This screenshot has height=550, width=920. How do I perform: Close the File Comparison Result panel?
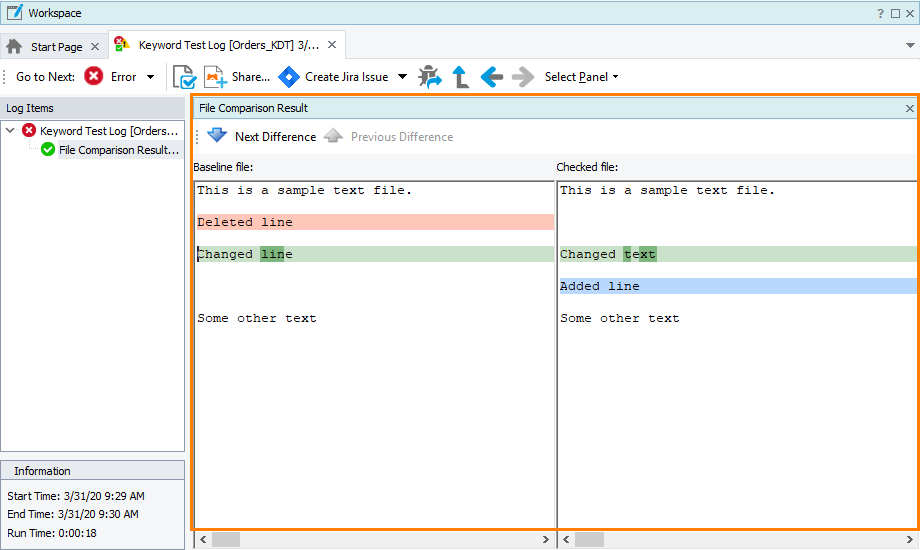click(909, 108)
